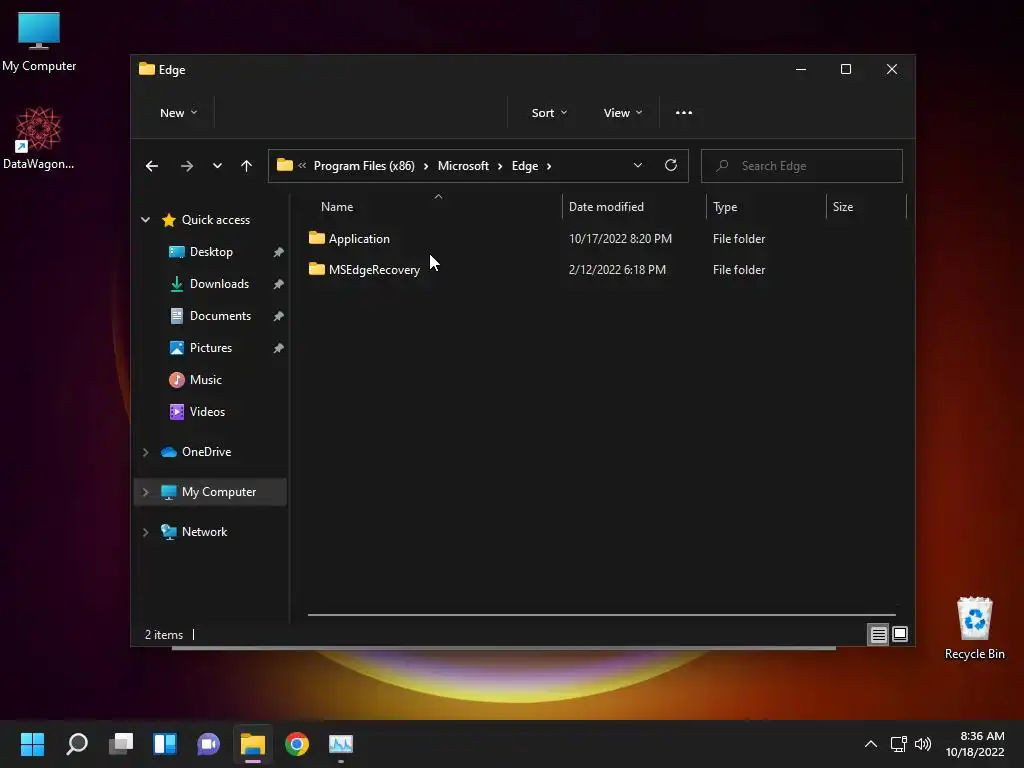Click the network icon in system tray
Screen dimensions: 1024x768
[x=899, y=744]
